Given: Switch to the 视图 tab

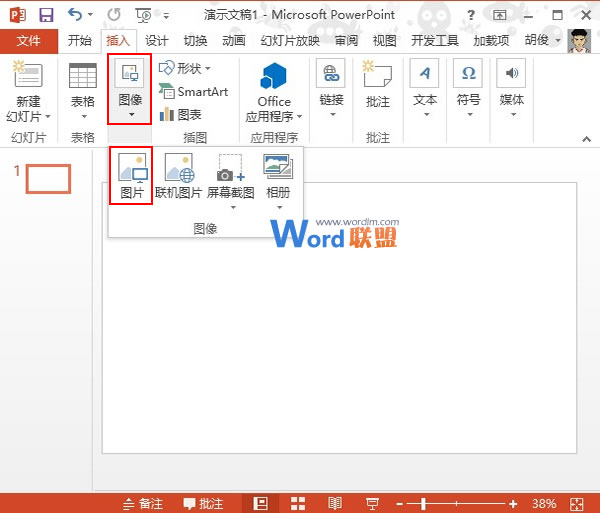Looking at the screenshot, I should (x=385, y=41).
